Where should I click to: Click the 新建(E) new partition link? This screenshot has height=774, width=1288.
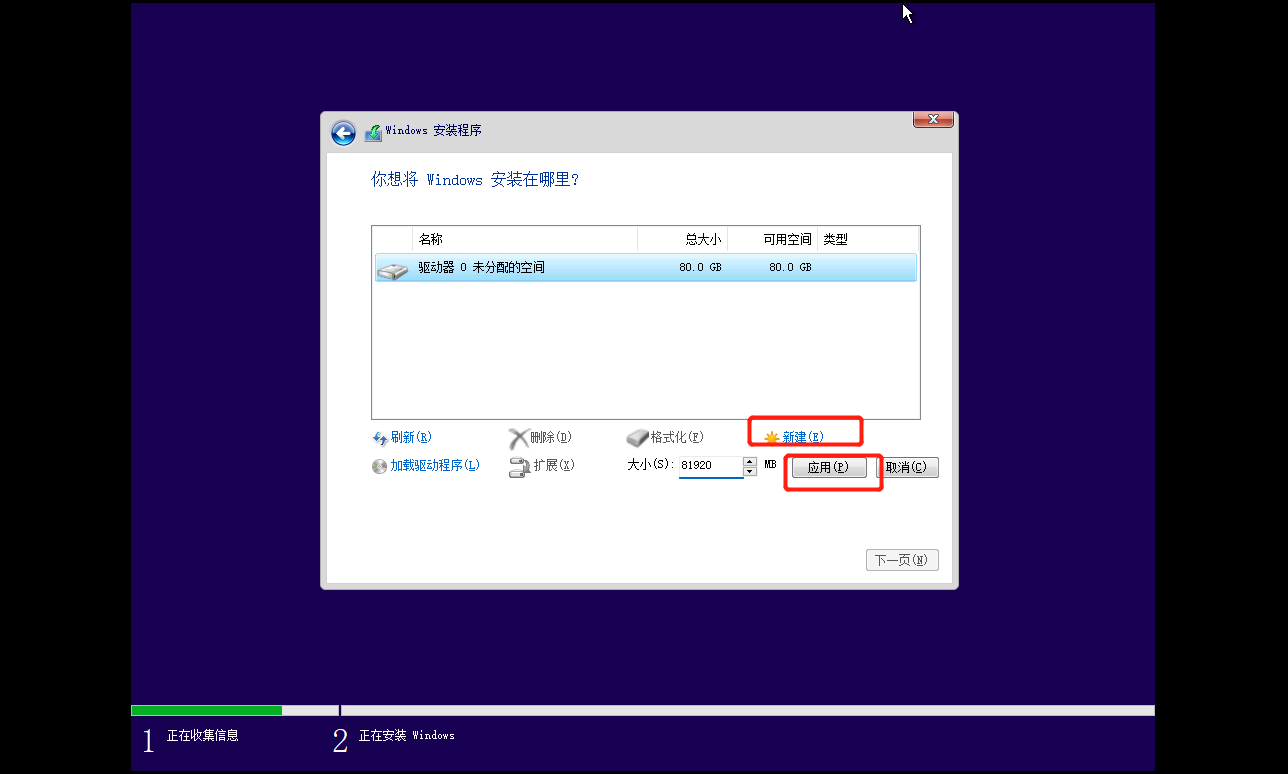click(x=803, y=438)
